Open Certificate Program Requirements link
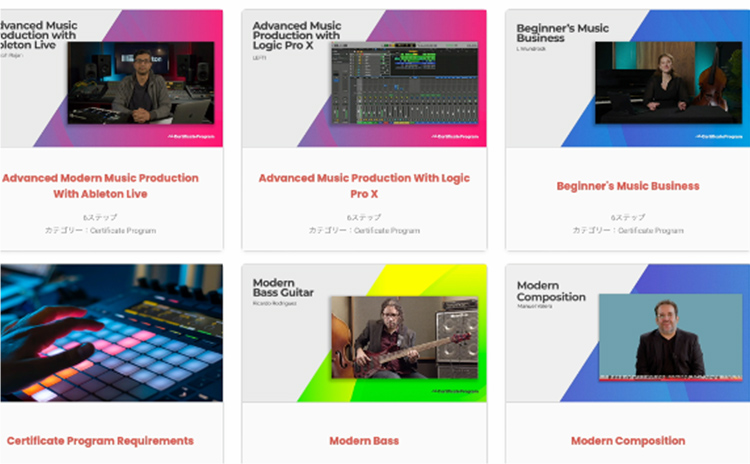Image resolution: width=750 pixels, height=464 pixels. [x=100, y=441]
